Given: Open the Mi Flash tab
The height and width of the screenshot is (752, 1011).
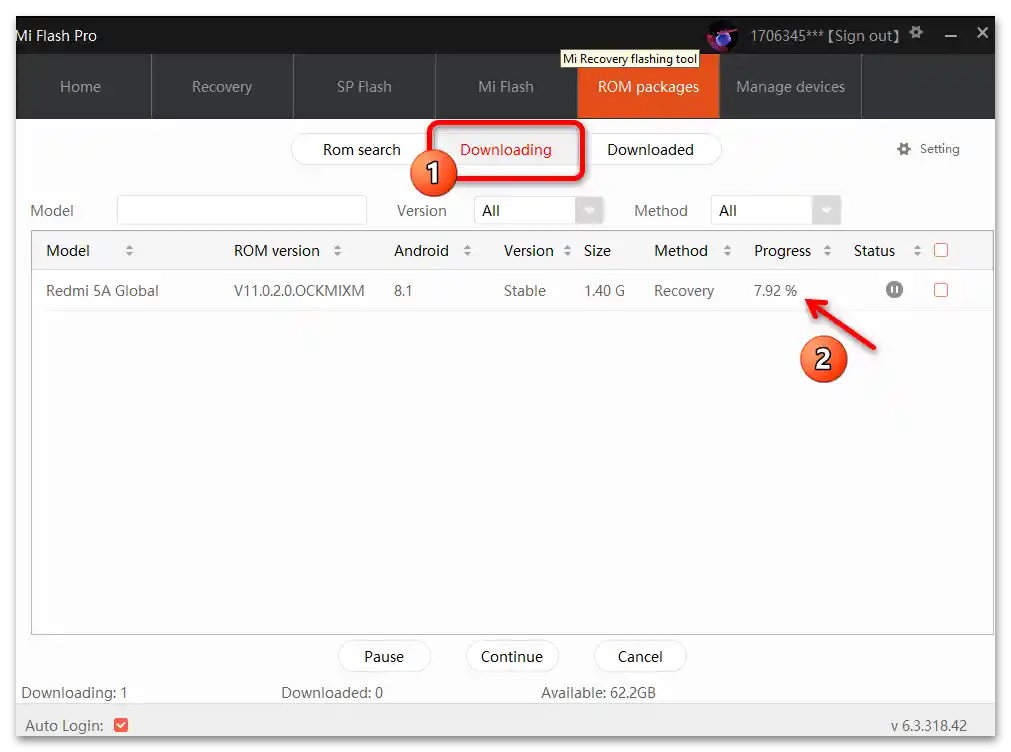Looking at the screenshot, I should [x=506, y=86].
